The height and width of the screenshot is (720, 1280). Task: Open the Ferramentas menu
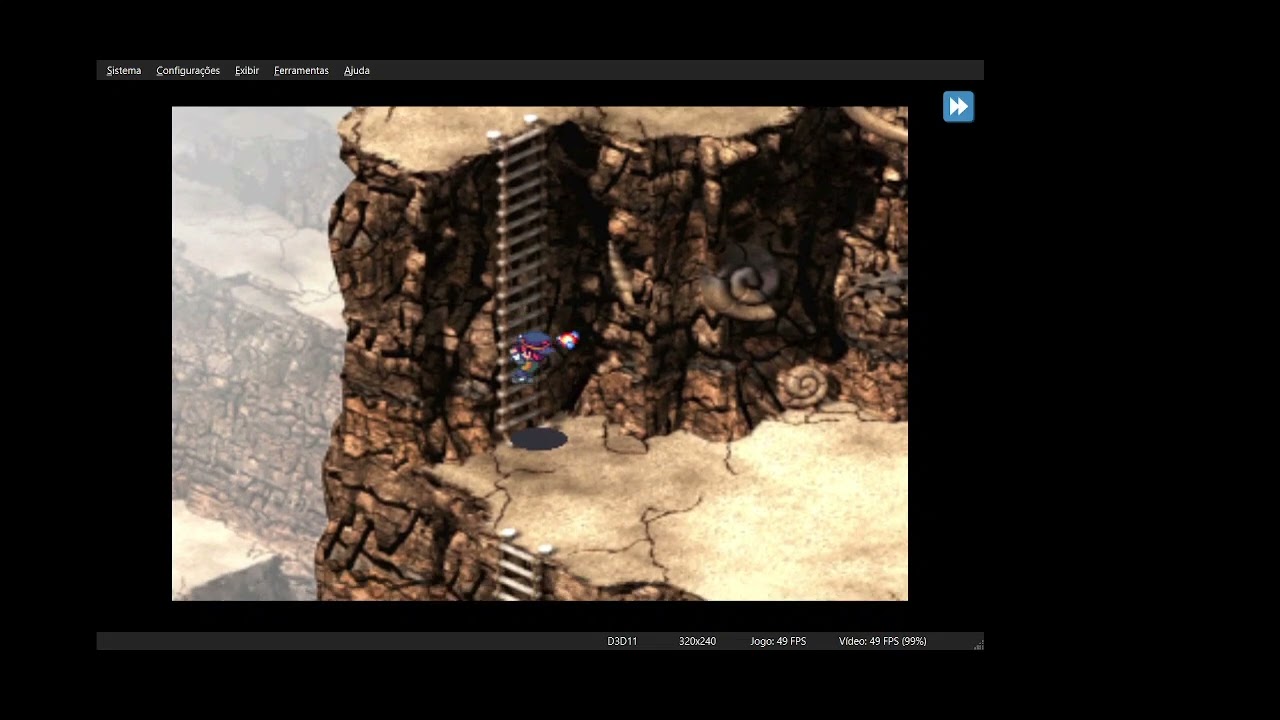(x=301, y=71)
